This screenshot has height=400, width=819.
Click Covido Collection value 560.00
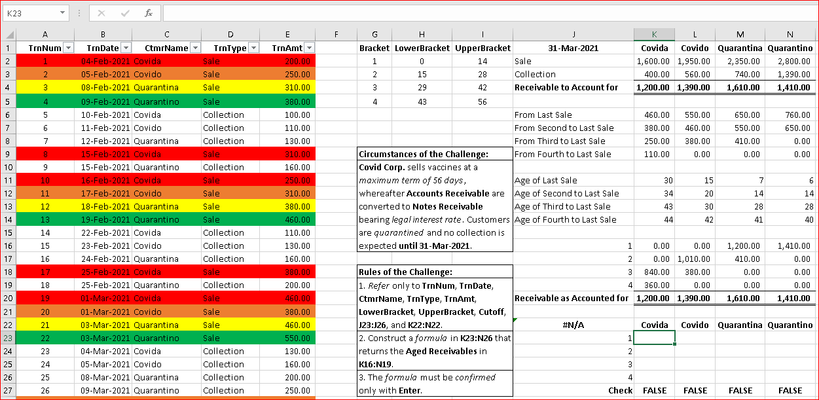point(695,74)
